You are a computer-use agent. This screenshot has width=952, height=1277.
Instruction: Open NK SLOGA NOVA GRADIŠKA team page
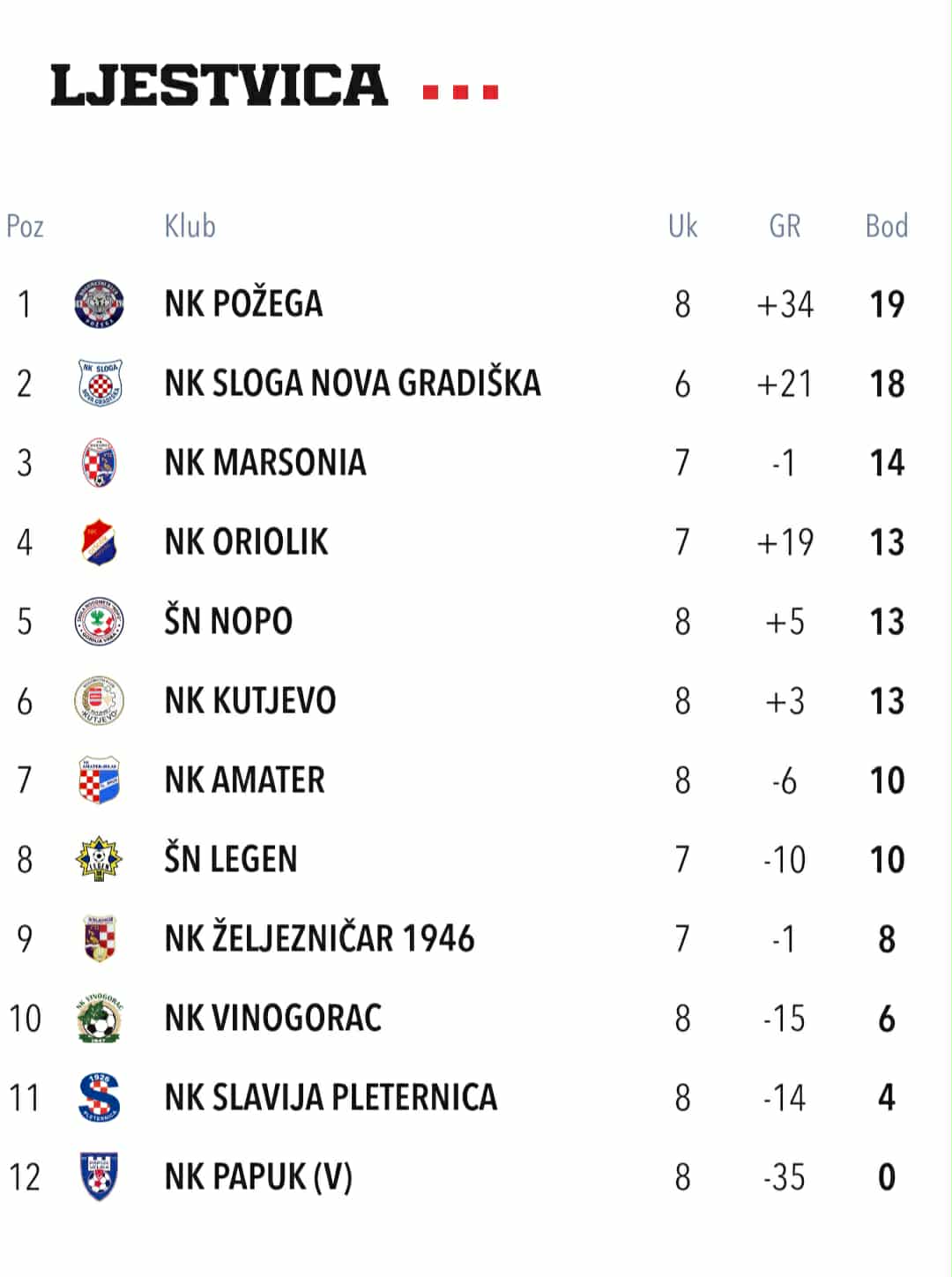click(x=353, y=384)
